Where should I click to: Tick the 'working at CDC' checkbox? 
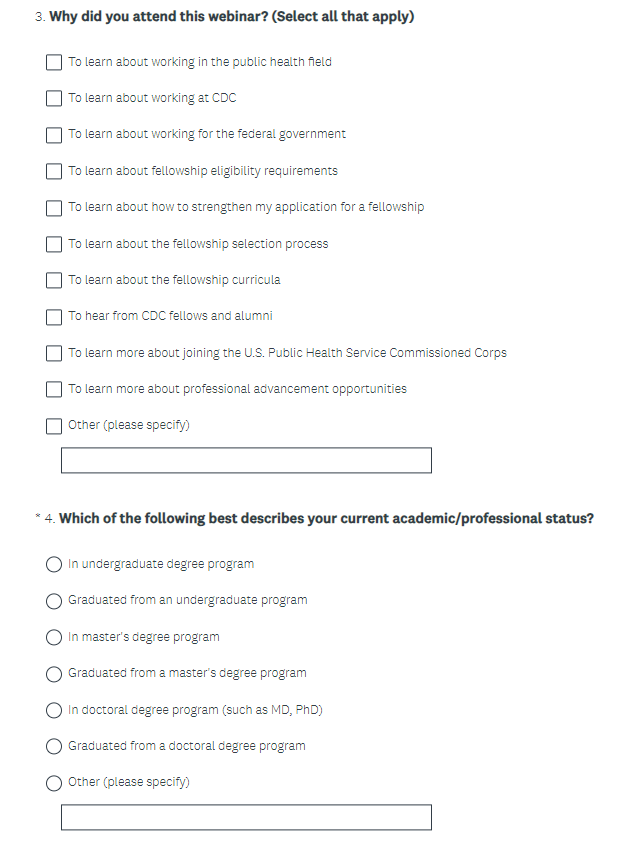tap(54, 98)
